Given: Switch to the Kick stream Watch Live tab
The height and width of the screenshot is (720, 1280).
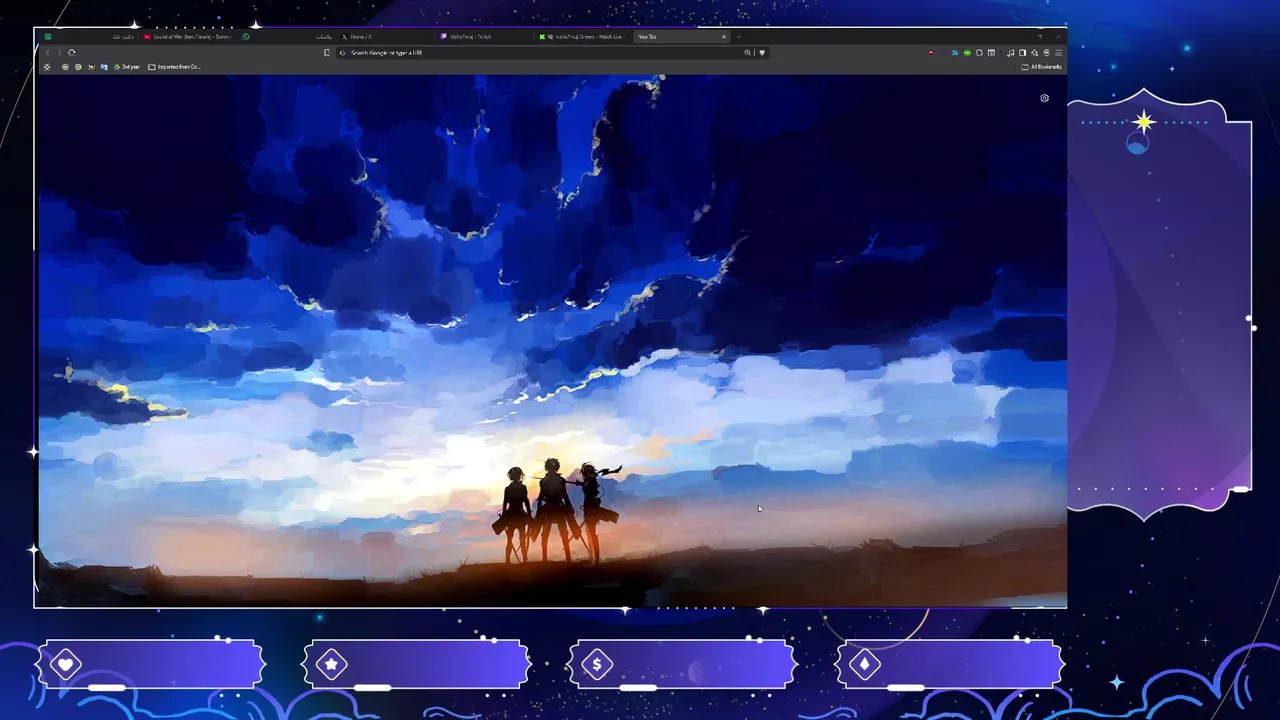Looking at the screenshot, I should tap(582, 37).
